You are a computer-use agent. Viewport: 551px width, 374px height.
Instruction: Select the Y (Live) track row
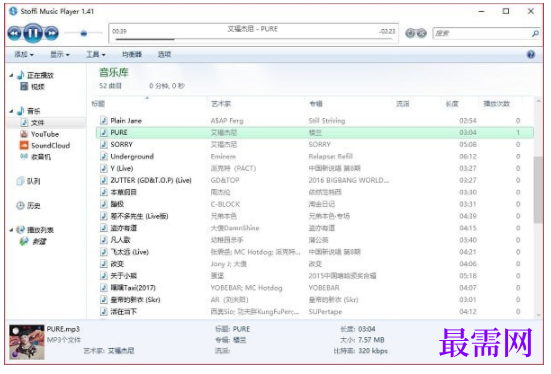(x=315, y=168)
